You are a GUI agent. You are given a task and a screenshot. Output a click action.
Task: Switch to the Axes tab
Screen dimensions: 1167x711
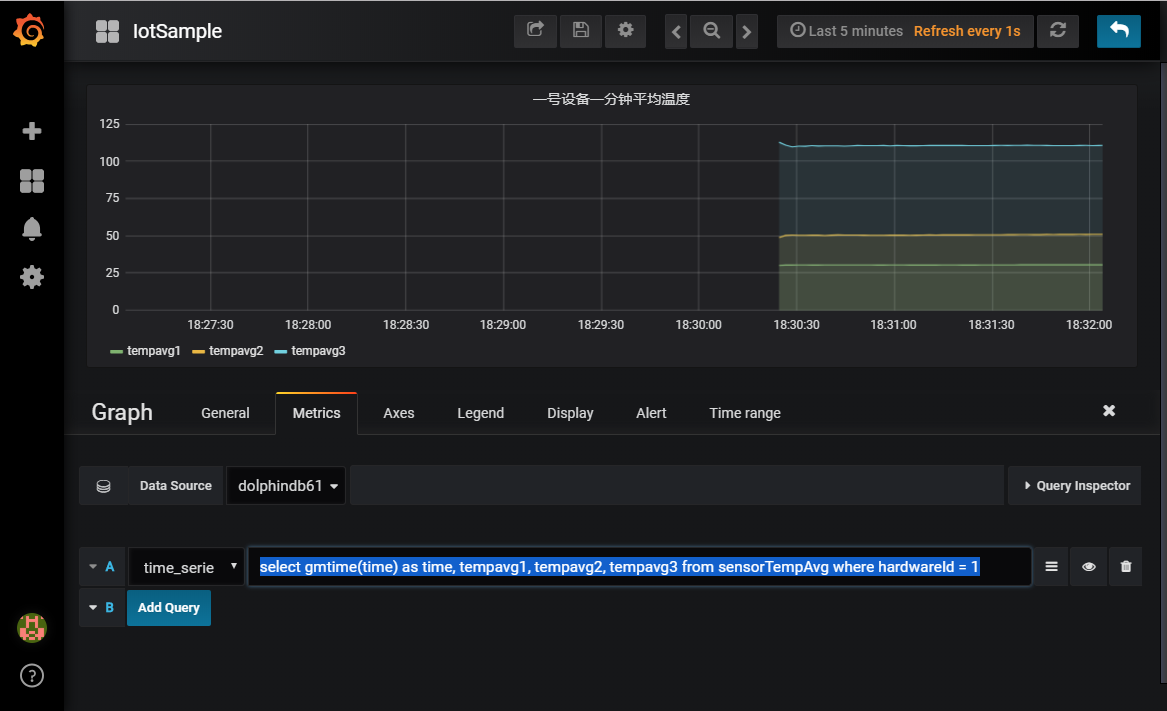point(398,413)
